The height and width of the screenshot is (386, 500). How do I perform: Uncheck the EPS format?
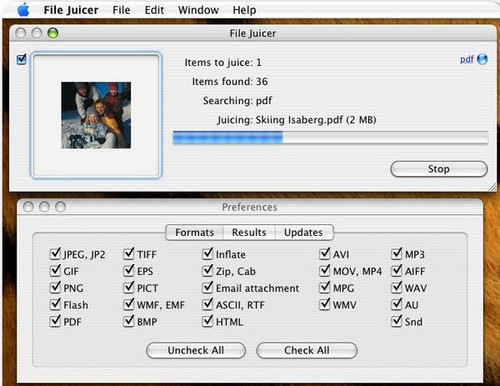pyautogui.click(x=129, y=271)
